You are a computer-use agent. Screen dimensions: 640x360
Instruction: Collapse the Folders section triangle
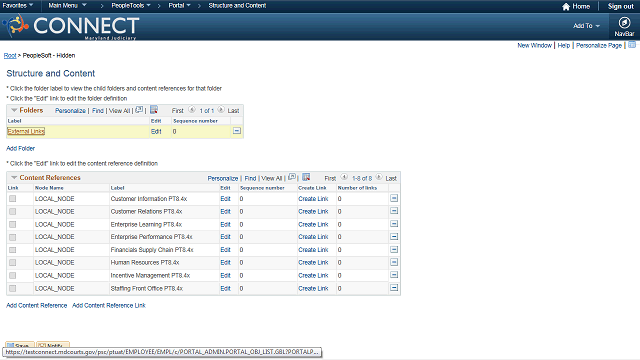tap(14, 110)
